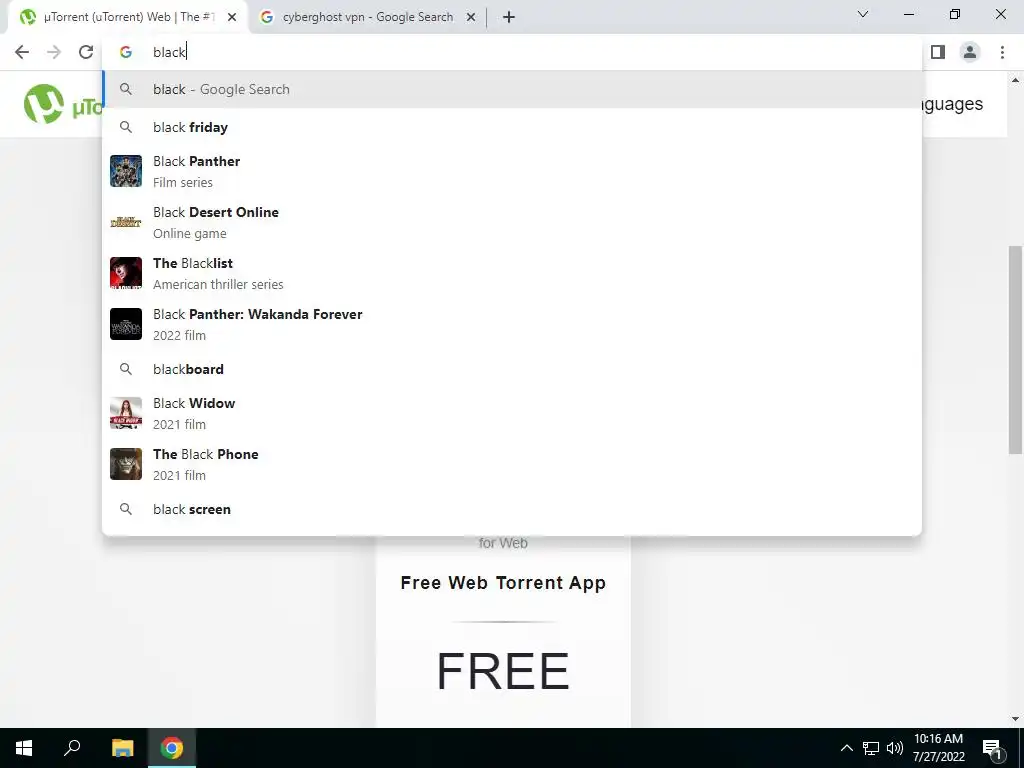Image resolution: width=1024 pixels, height=768 pixels.
Task: Open the tab search chevron dropdown
Action: coord(863,14)
